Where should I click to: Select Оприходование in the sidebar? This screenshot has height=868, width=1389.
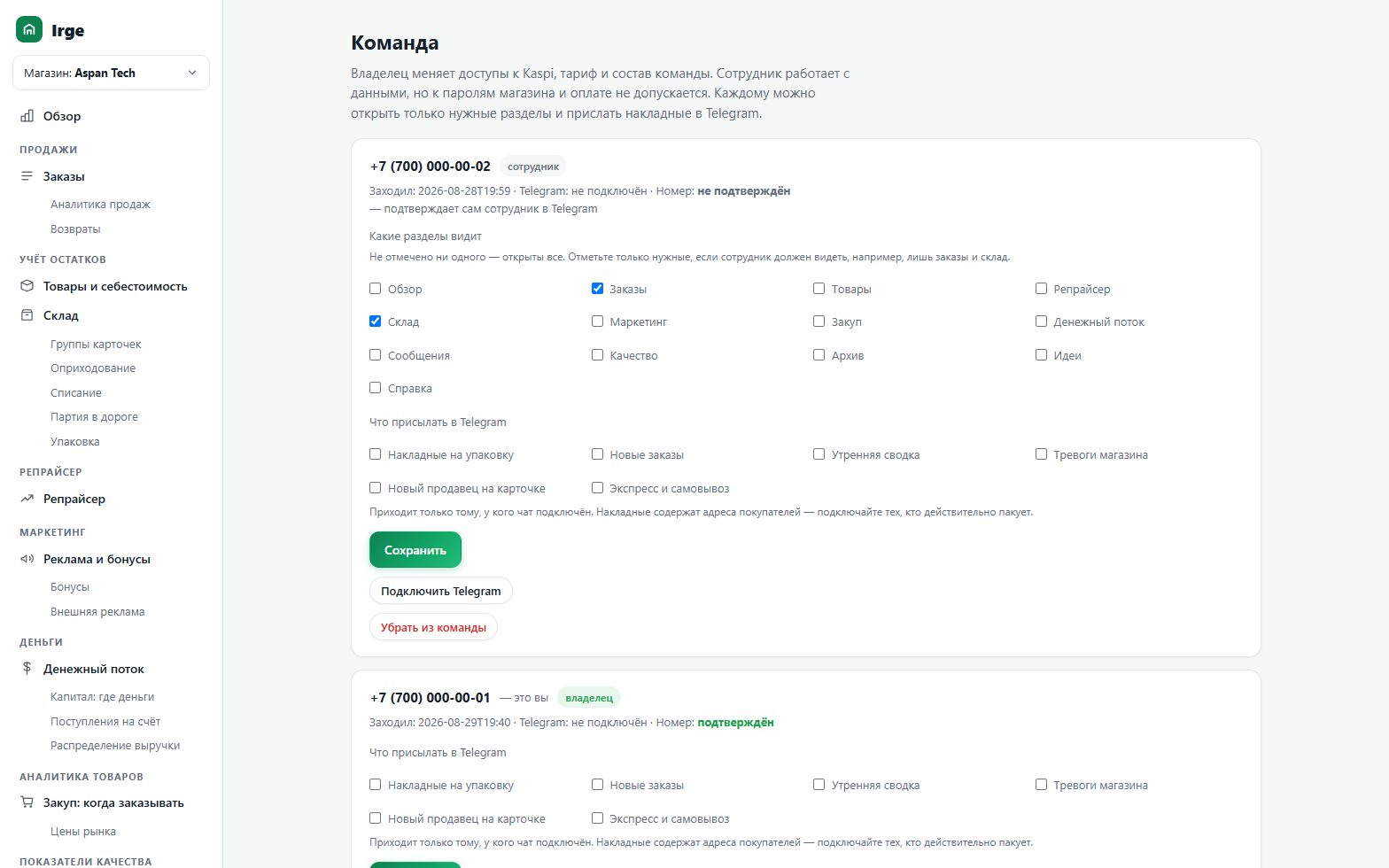pyautogui.click(x=93, y=368)
